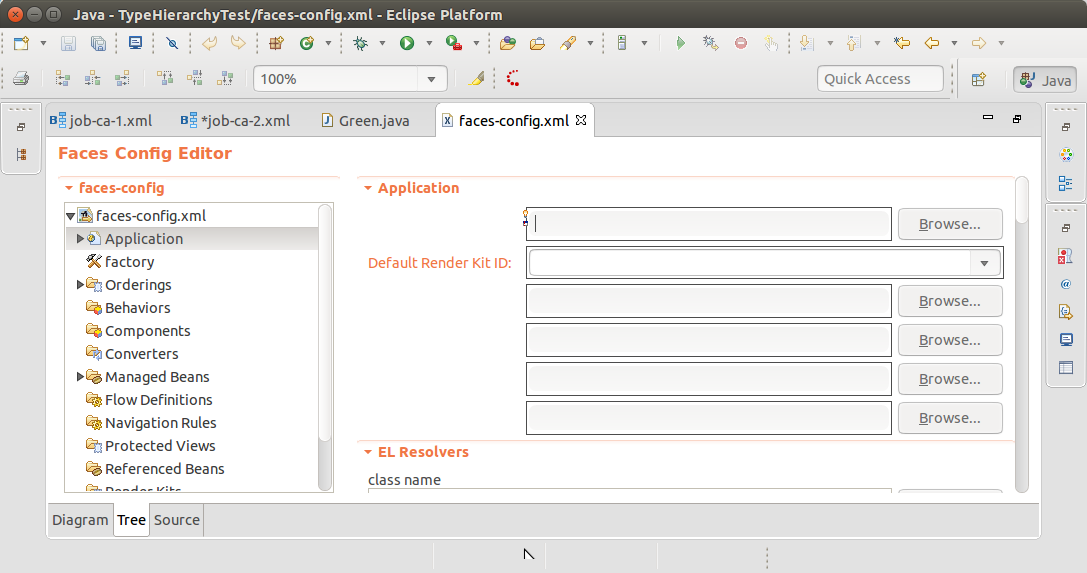Click the first Browse... button

(950, 224)
